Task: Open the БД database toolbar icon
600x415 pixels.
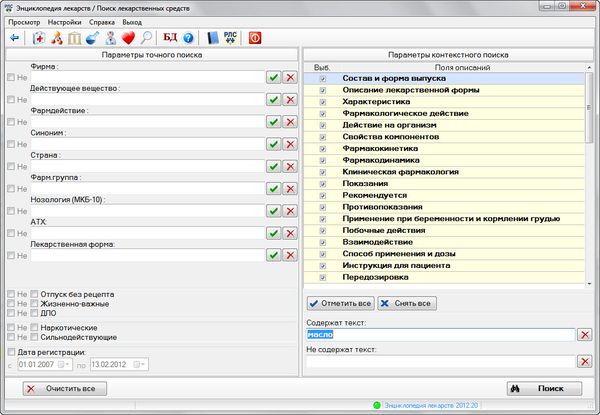Action: click(x=170, y=37)
